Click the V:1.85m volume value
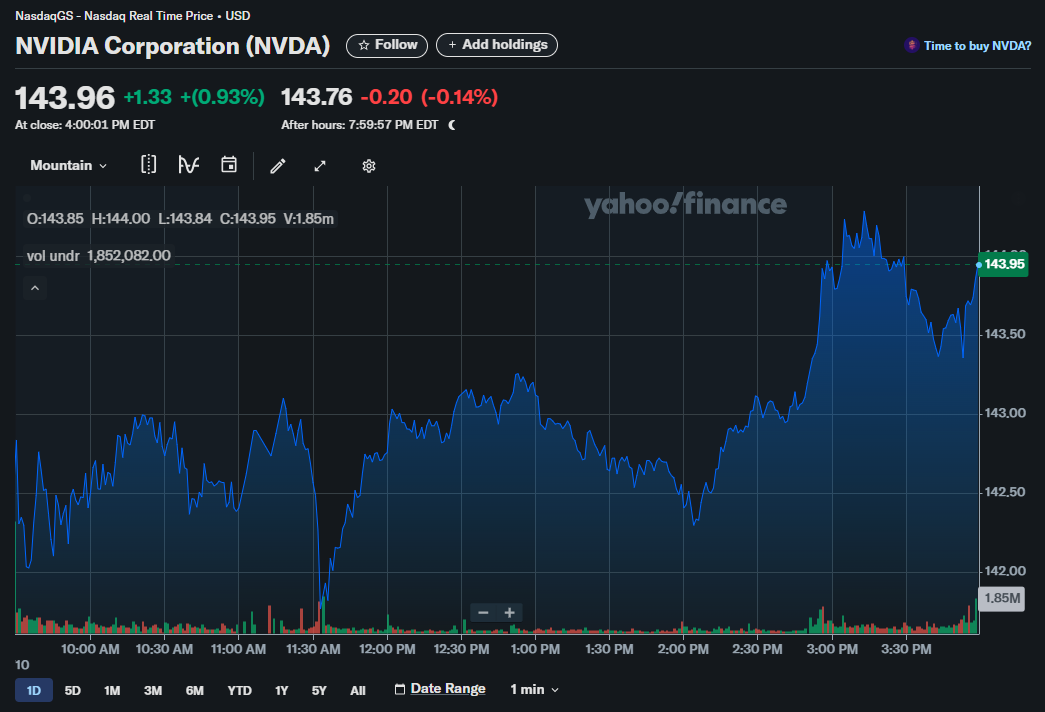This screenshot has height=712, width=1045. 309,219
